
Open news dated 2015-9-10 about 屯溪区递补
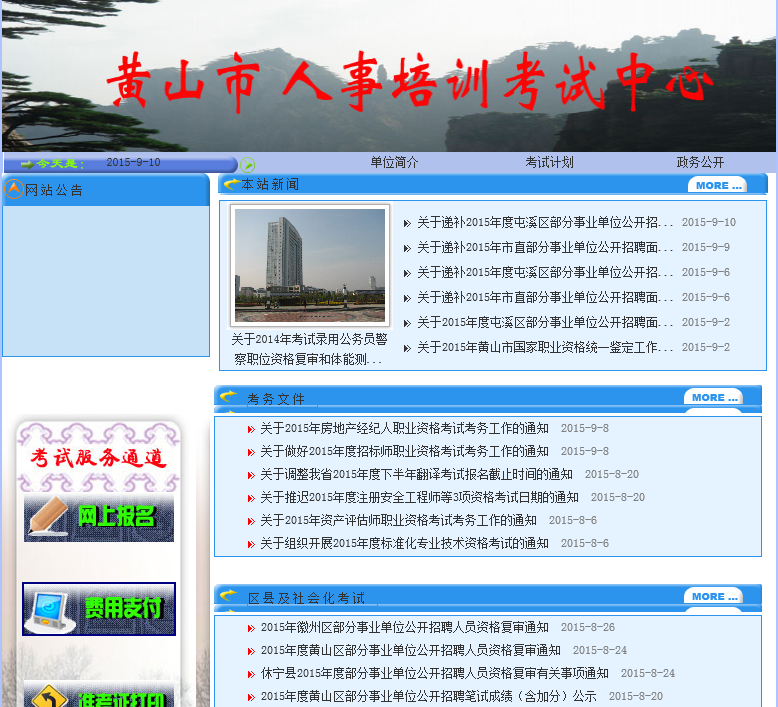click(x=545, y=222)
